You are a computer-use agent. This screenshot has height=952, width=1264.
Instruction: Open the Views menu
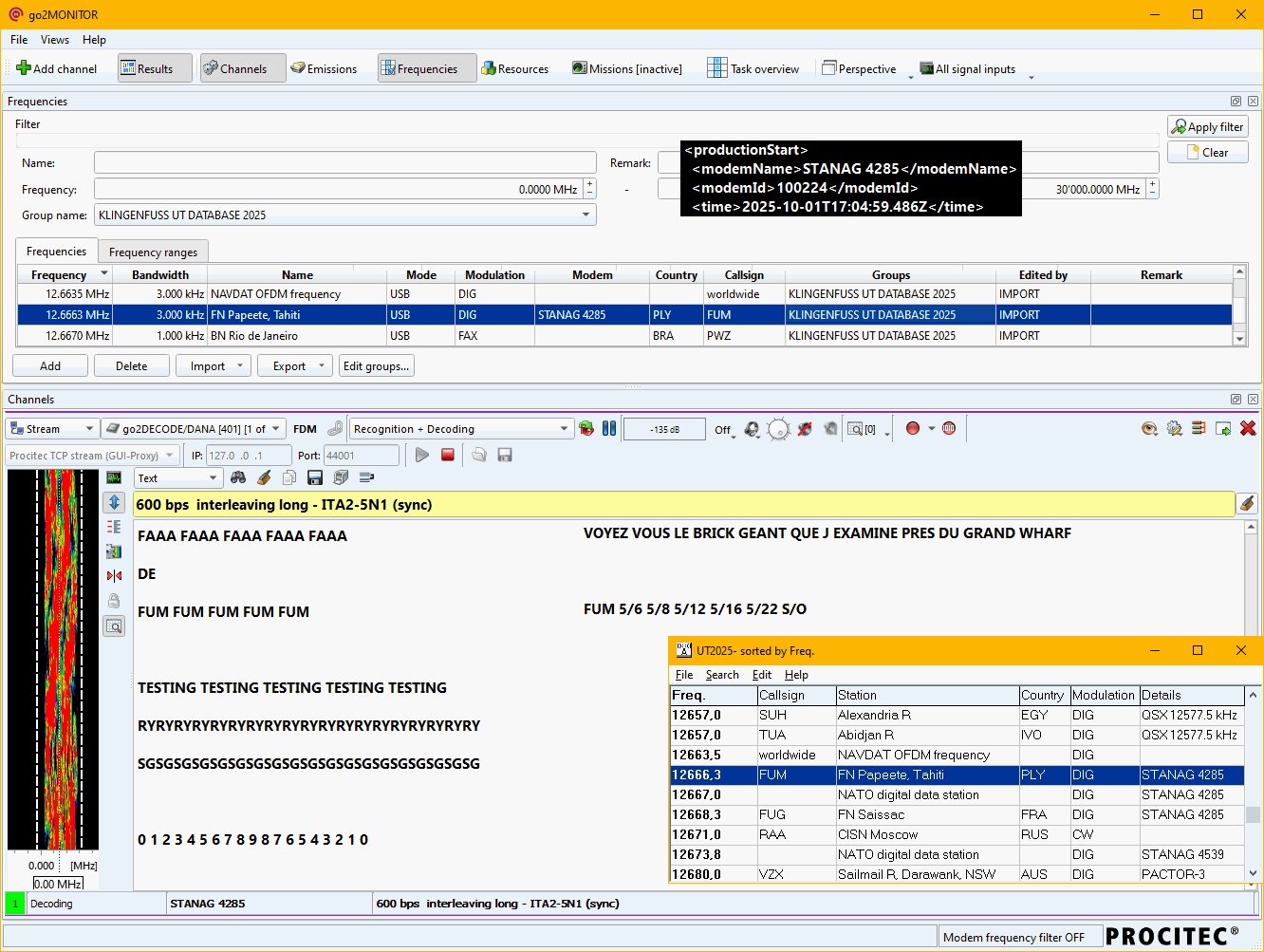click(x=54, y=40)
